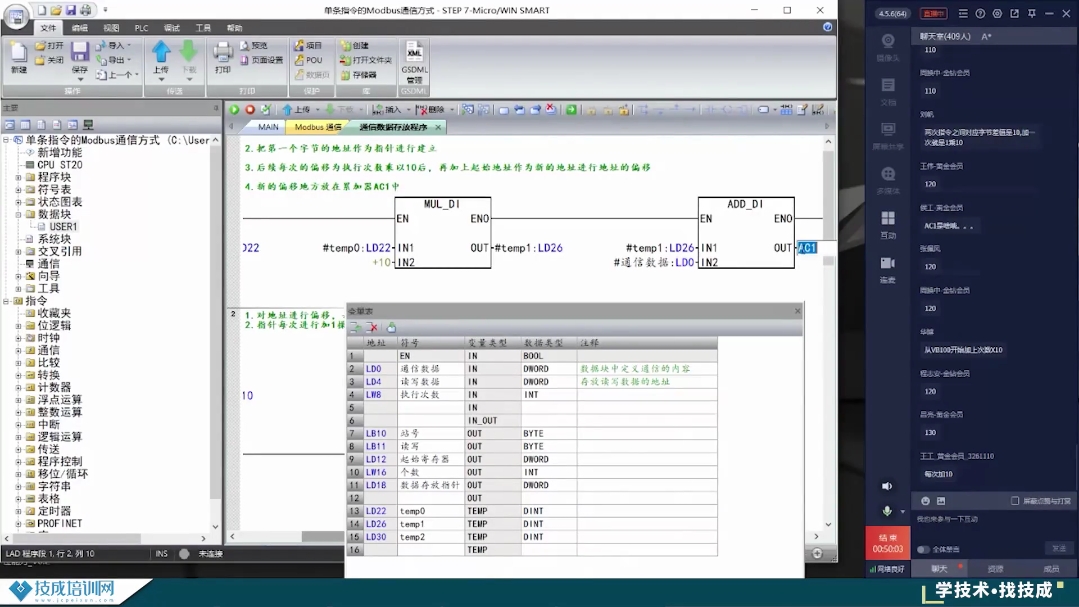This screenshot has height=607, width=1079.
Task: Open the Export (导出) dropdown arrow
Action: point(129,60)
